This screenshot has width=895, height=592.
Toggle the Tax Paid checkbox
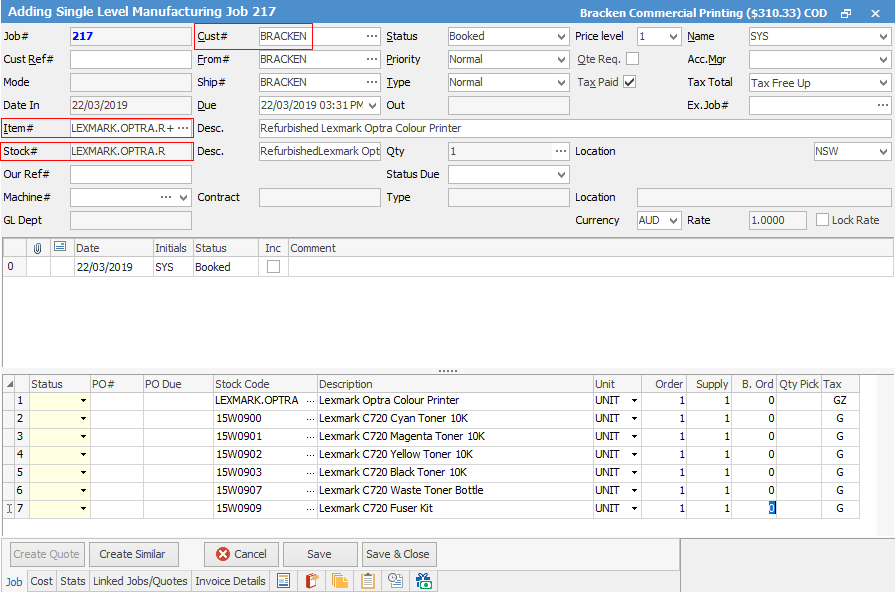pos(630,82)
